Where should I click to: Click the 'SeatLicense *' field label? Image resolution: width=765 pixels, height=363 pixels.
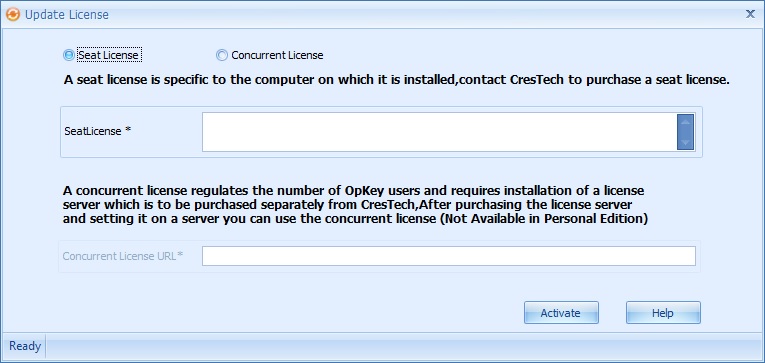click(98, 131)
